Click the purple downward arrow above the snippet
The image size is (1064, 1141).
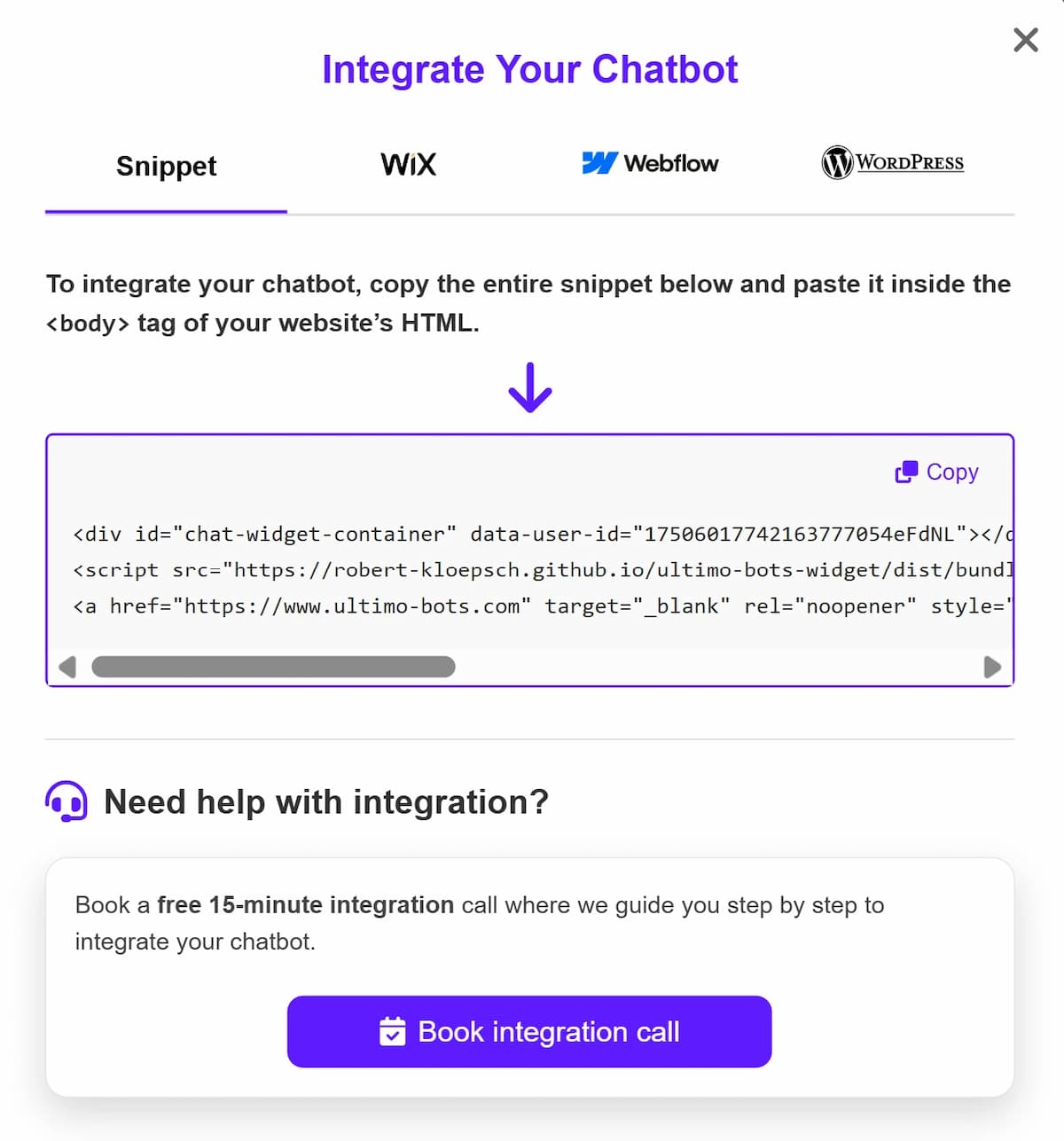529,387
